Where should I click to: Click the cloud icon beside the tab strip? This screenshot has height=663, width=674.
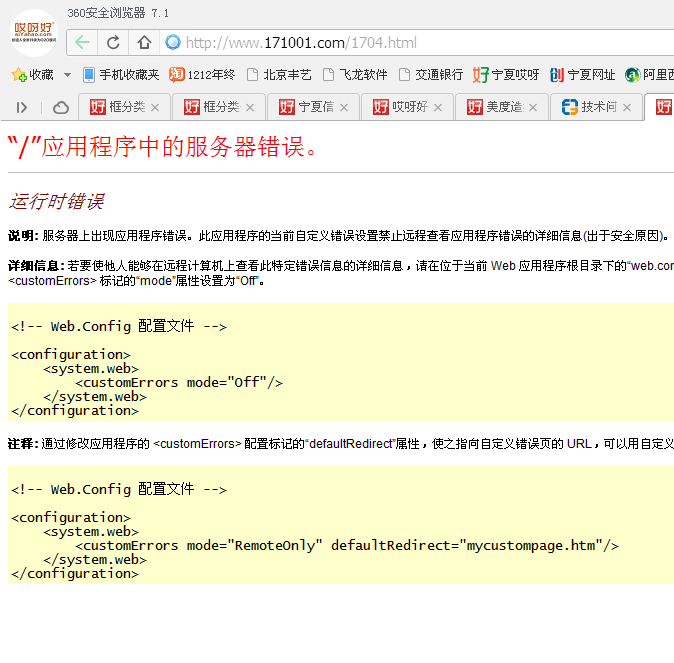61,107
